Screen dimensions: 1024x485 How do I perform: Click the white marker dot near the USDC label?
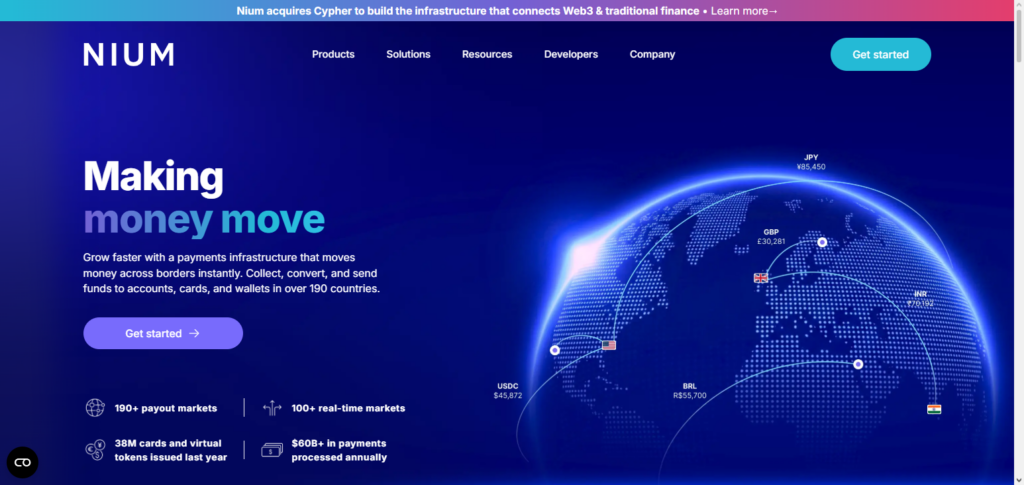pos(554,351)
